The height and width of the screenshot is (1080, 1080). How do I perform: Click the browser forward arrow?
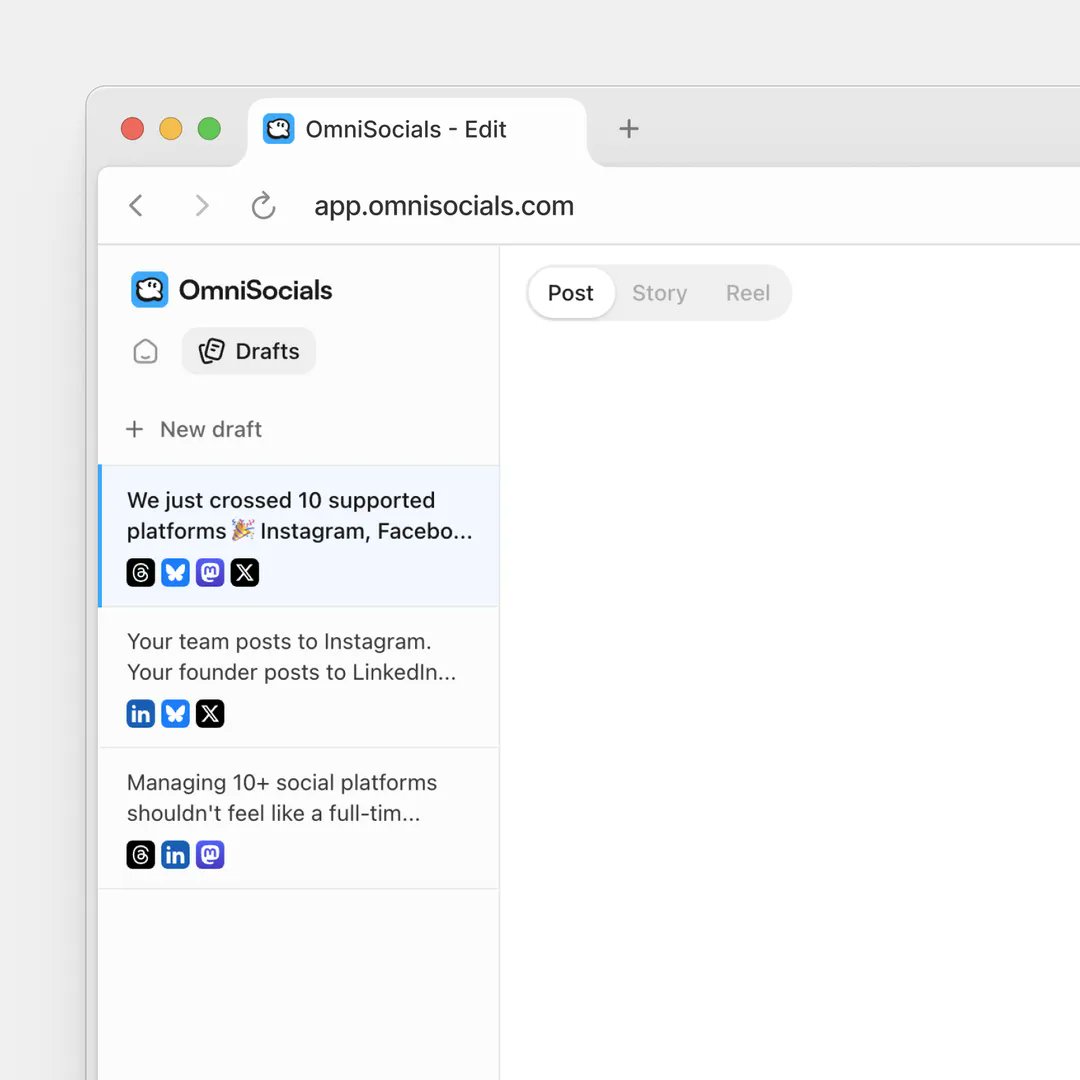click(x=201, y=205)
